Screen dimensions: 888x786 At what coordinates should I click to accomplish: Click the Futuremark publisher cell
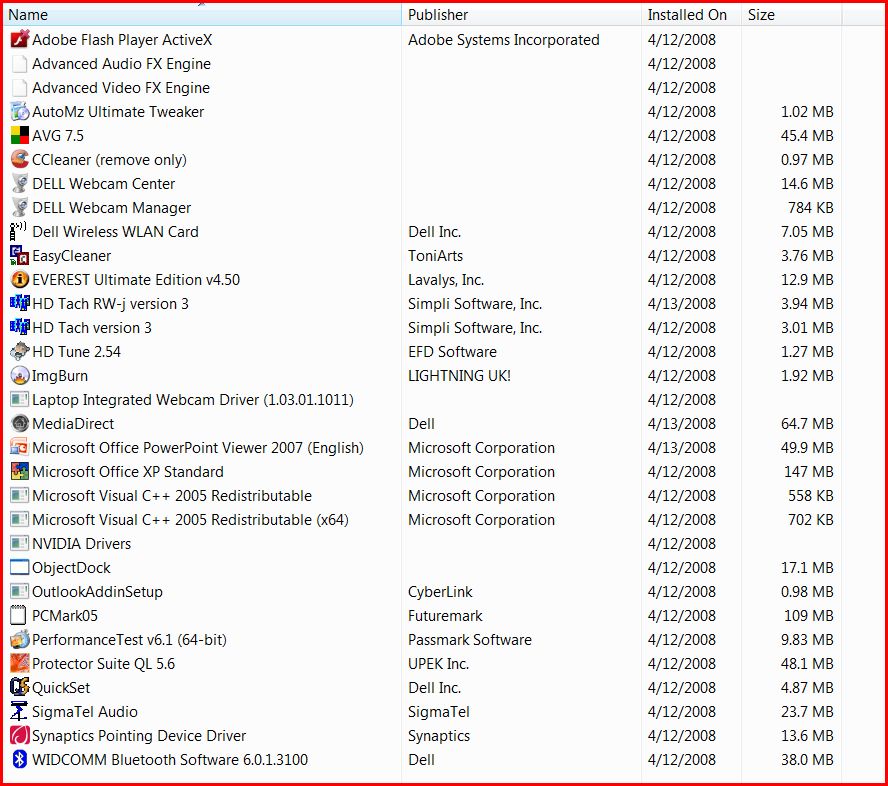click(x=445, y=616)
